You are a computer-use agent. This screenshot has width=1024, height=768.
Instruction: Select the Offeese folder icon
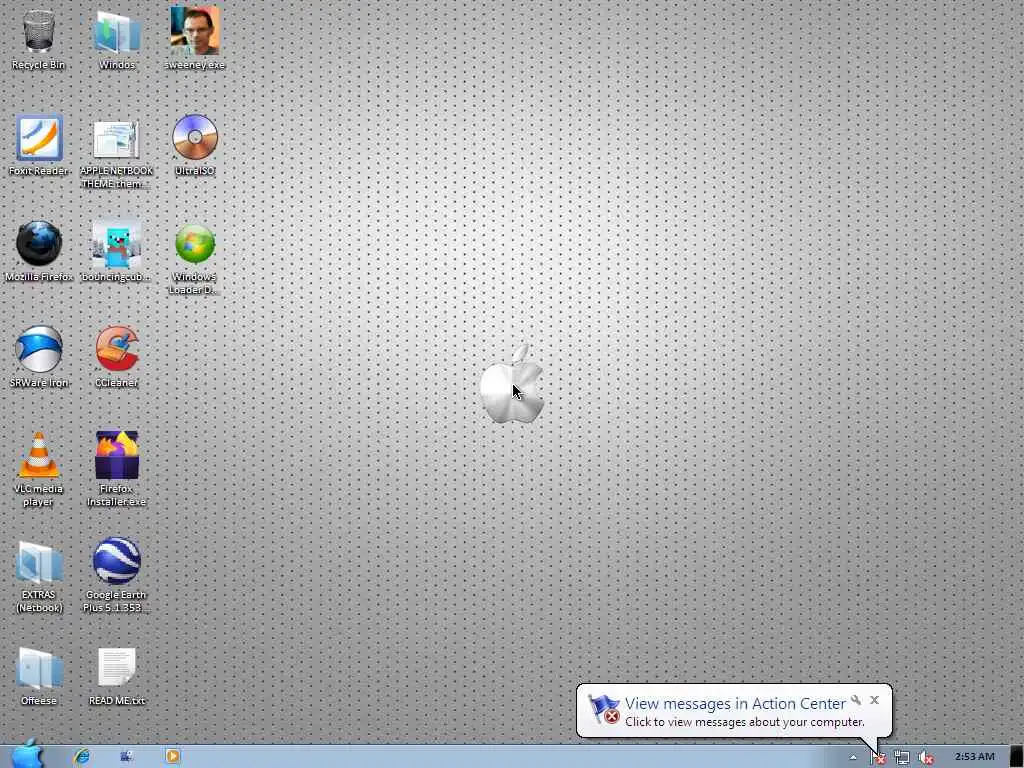39,677
